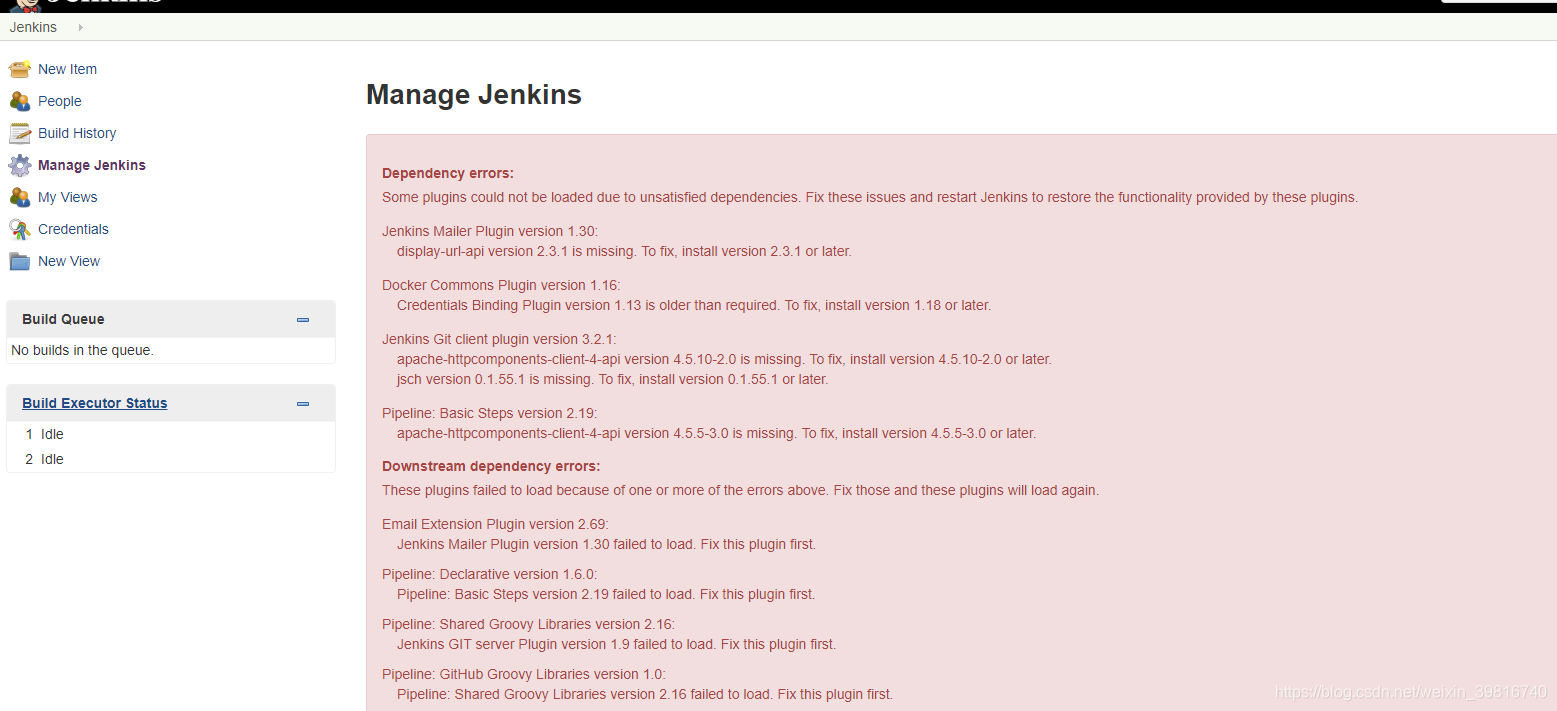Click 'Pipeline: Shared Groovy Libraries version 2.16:' heading line

click(x=528, y=624)
